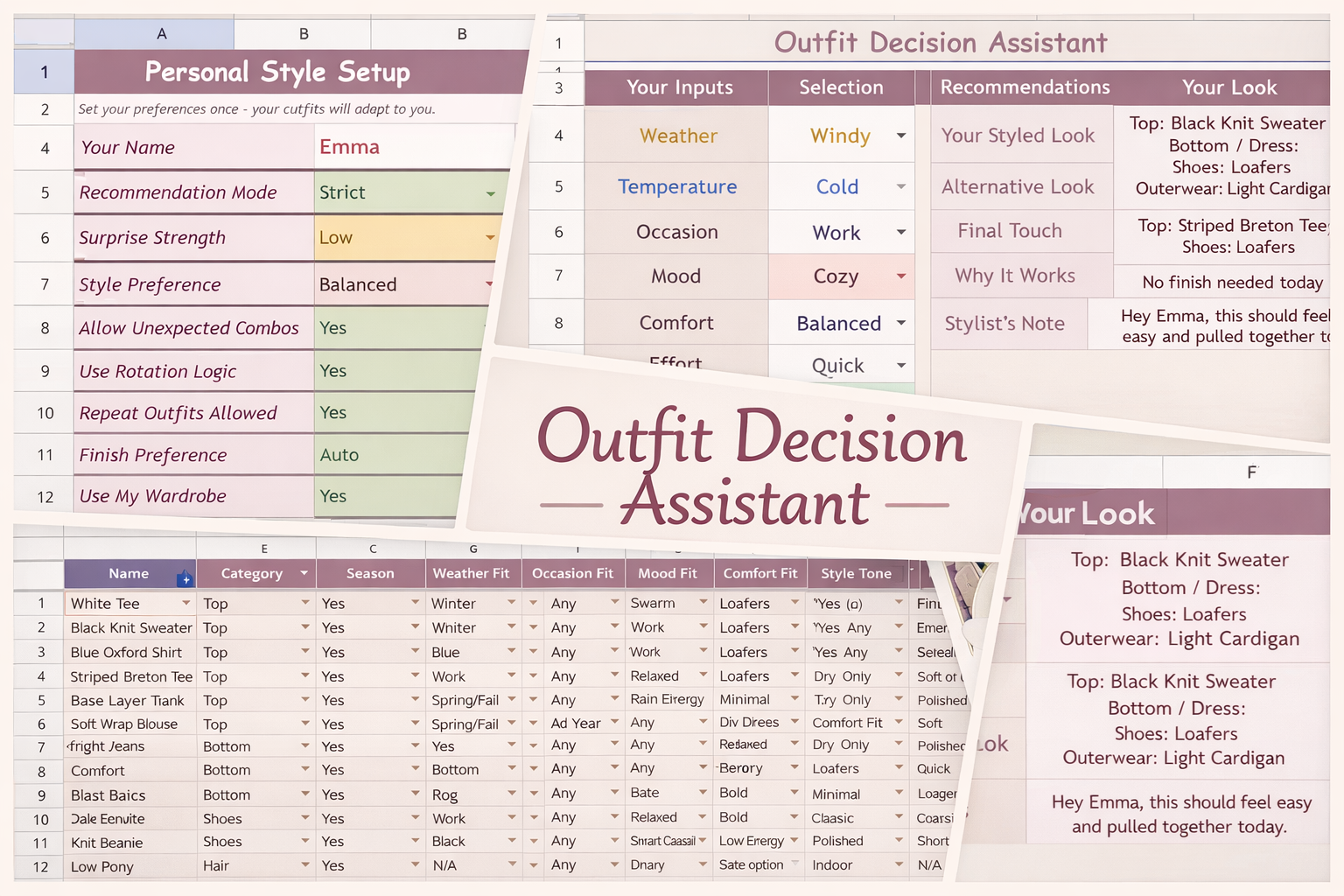Select column A header in Personal Style Setup
The image size is (1344, 896).
click(x=161, y=34)
